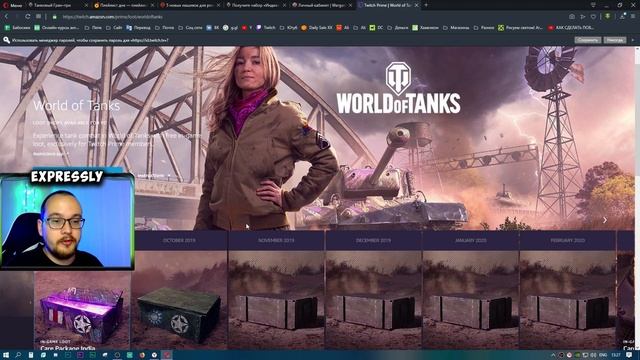Screen dimensions: 640x360
Task: Go back using the browser back arrow
Action: 7,17
